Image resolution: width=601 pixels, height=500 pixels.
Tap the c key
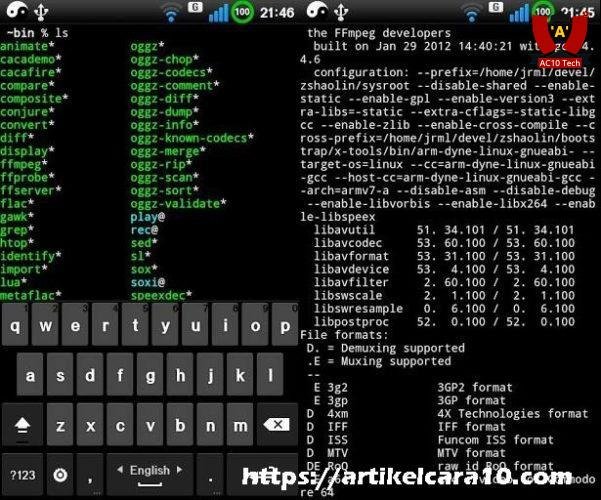(120, 425)
